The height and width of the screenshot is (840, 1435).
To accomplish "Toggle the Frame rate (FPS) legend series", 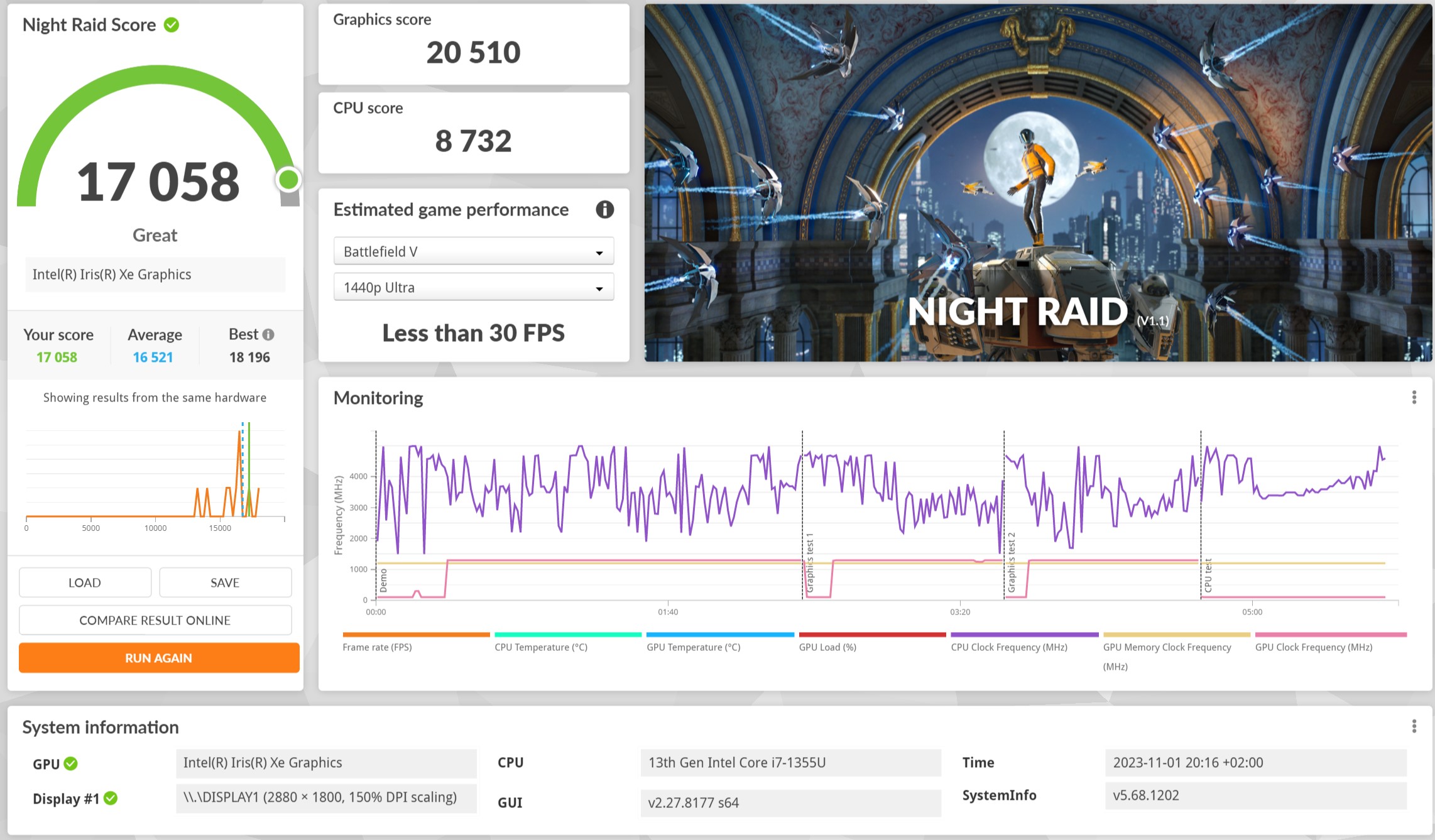I will 415,642.
